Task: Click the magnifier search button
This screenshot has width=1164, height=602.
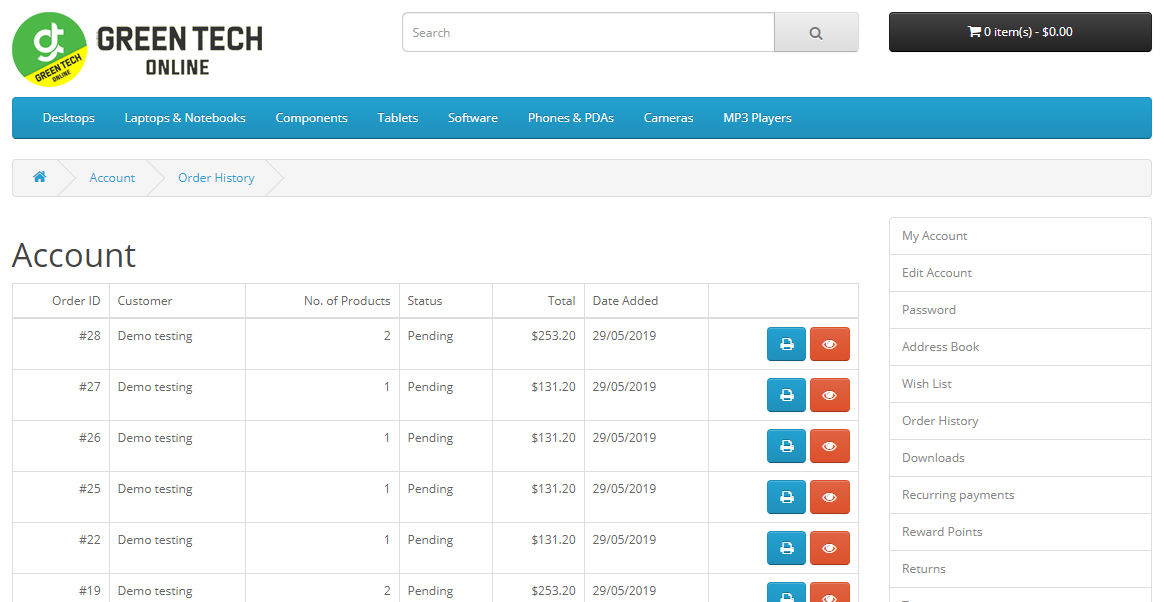Action: 816,33
